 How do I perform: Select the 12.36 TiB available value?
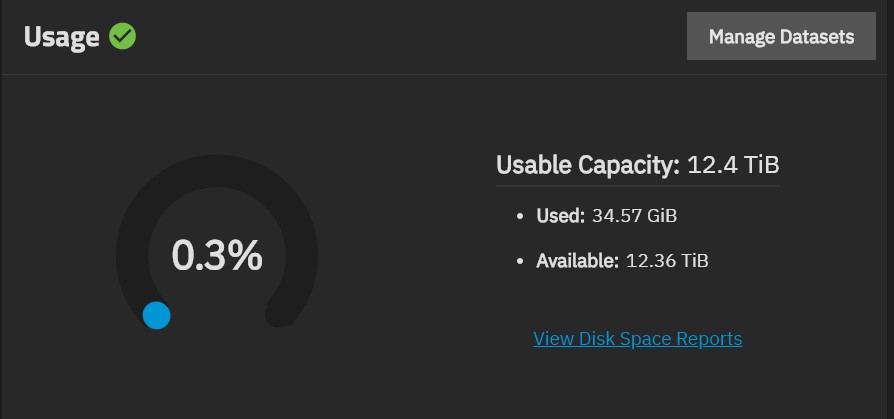(x=667, y=261)
